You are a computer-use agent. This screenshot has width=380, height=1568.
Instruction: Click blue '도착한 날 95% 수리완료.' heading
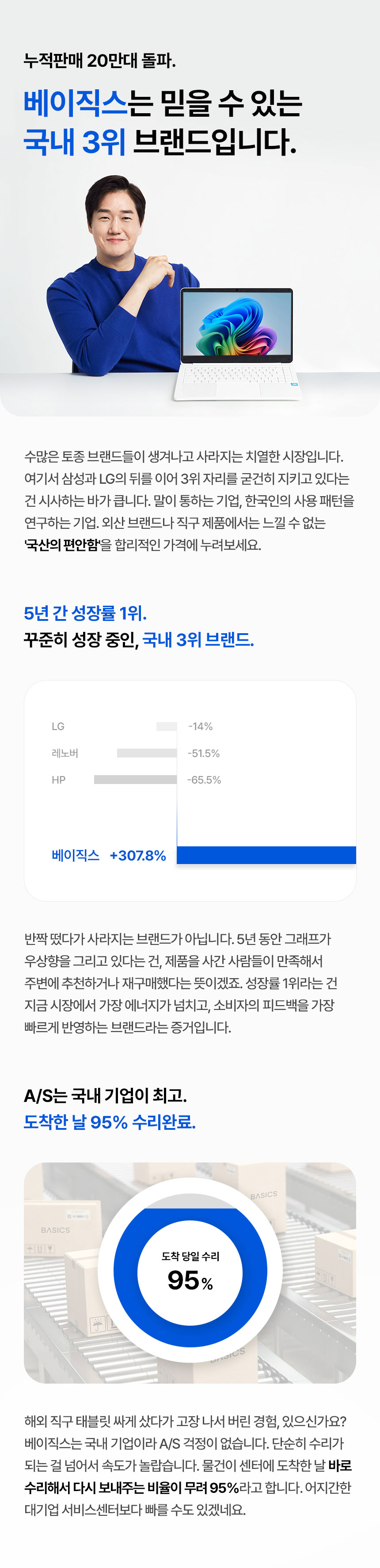pos(110,1122)
